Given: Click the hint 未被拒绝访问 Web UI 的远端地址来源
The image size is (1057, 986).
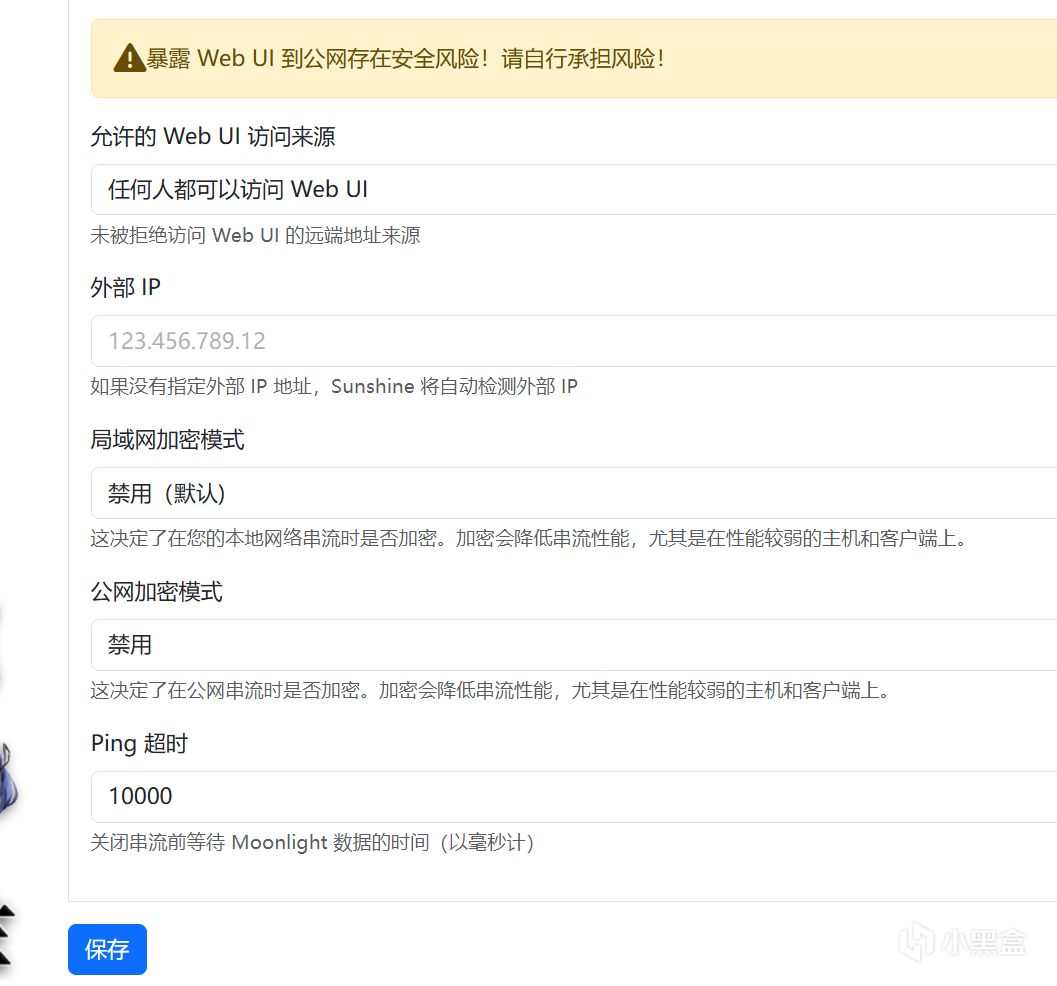Looking at the screenshot, I should coord(255,235).
